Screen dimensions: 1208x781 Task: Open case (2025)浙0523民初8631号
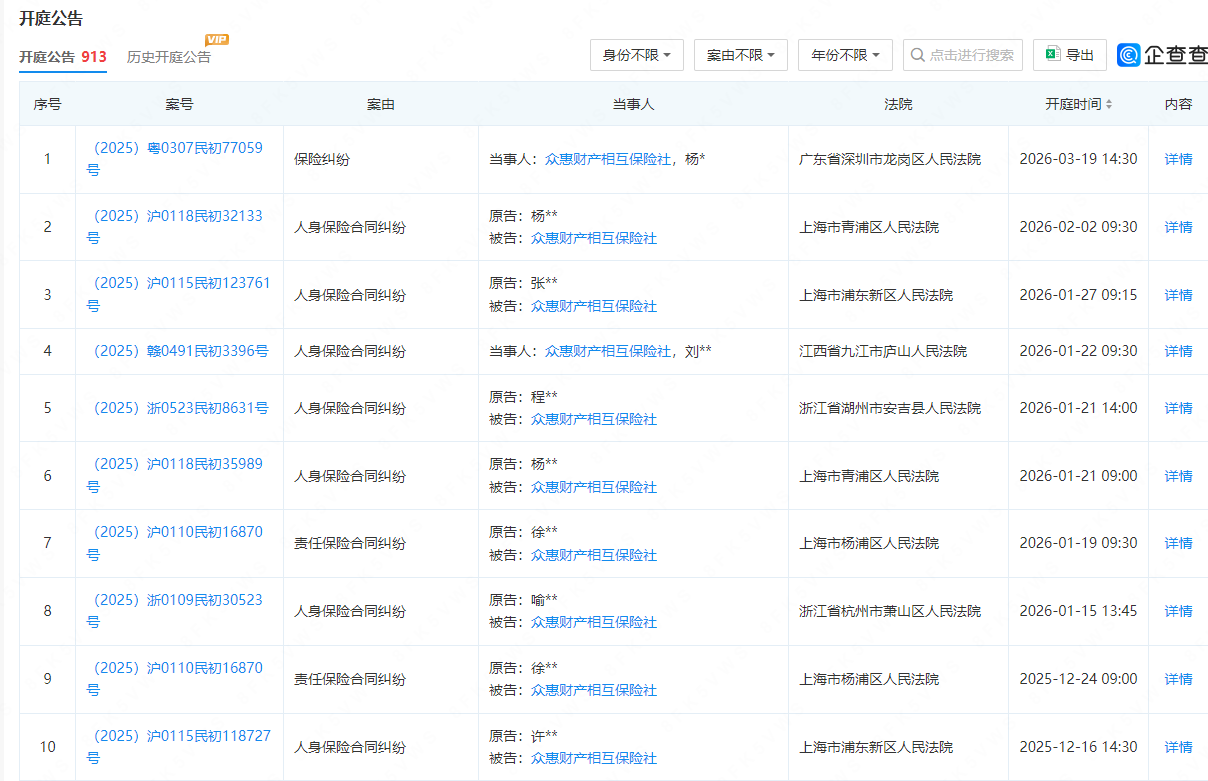tap(180, 408)
